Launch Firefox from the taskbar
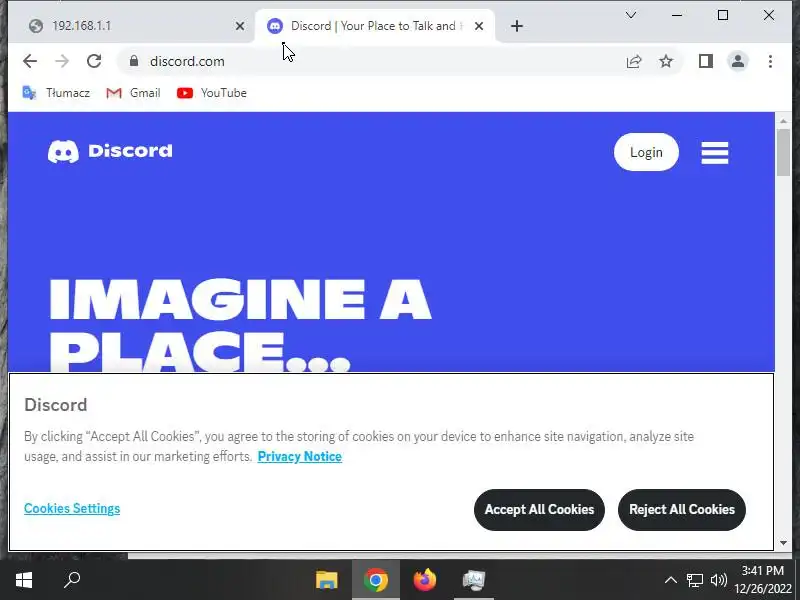Viewport: 800px width, 600px height. click(x=425, y=580)
